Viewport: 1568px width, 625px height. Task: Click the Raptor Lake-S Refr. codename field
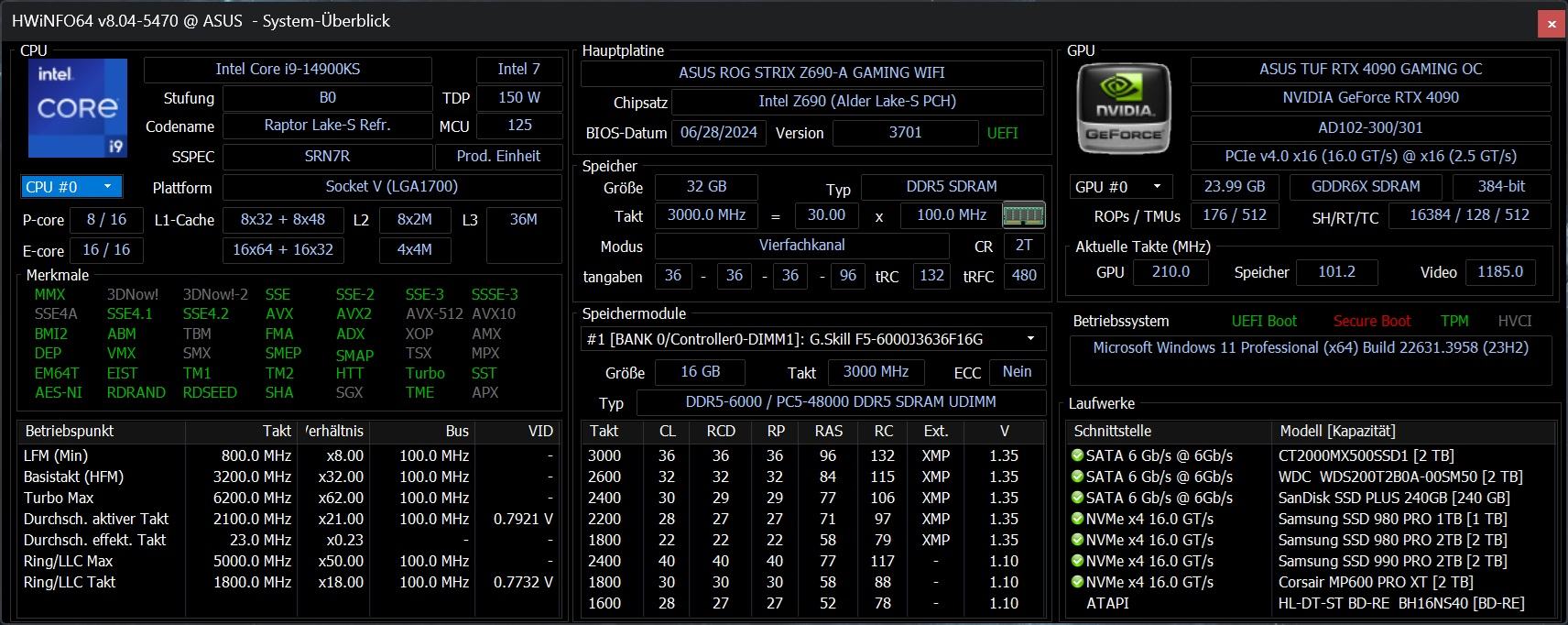tap(327, 126)
